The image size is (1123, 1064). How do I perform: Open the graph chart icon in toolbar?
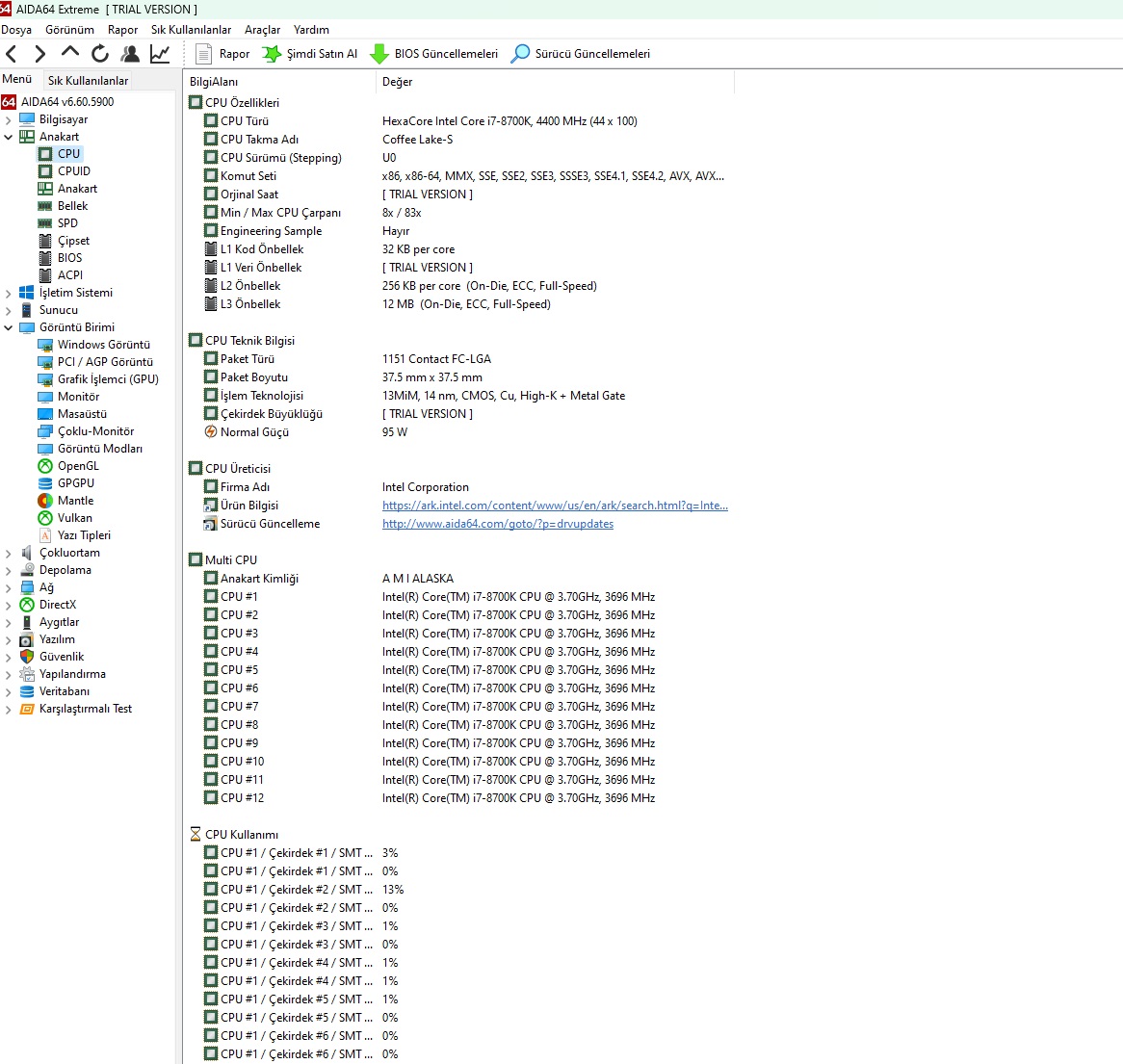coord(160,54)
